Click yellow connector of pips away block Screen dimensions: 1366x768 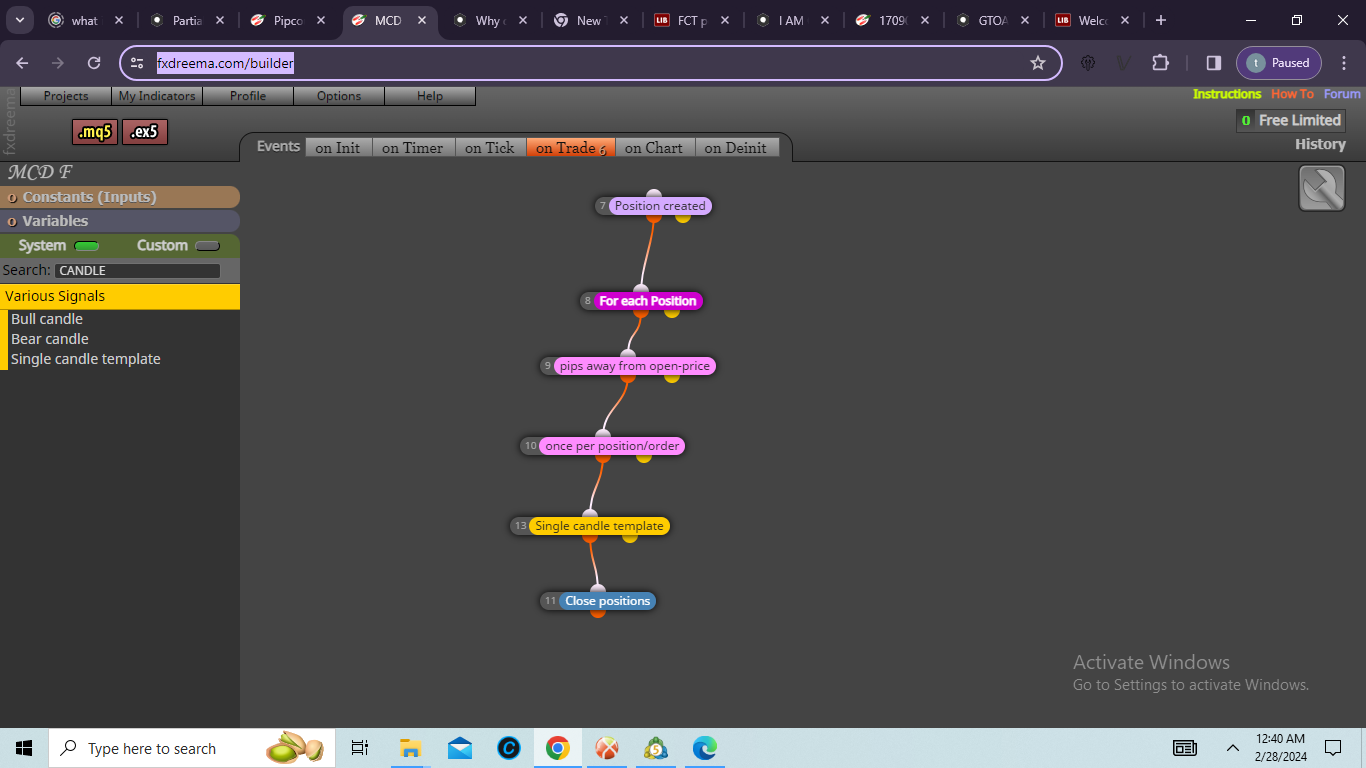(672, 377)
